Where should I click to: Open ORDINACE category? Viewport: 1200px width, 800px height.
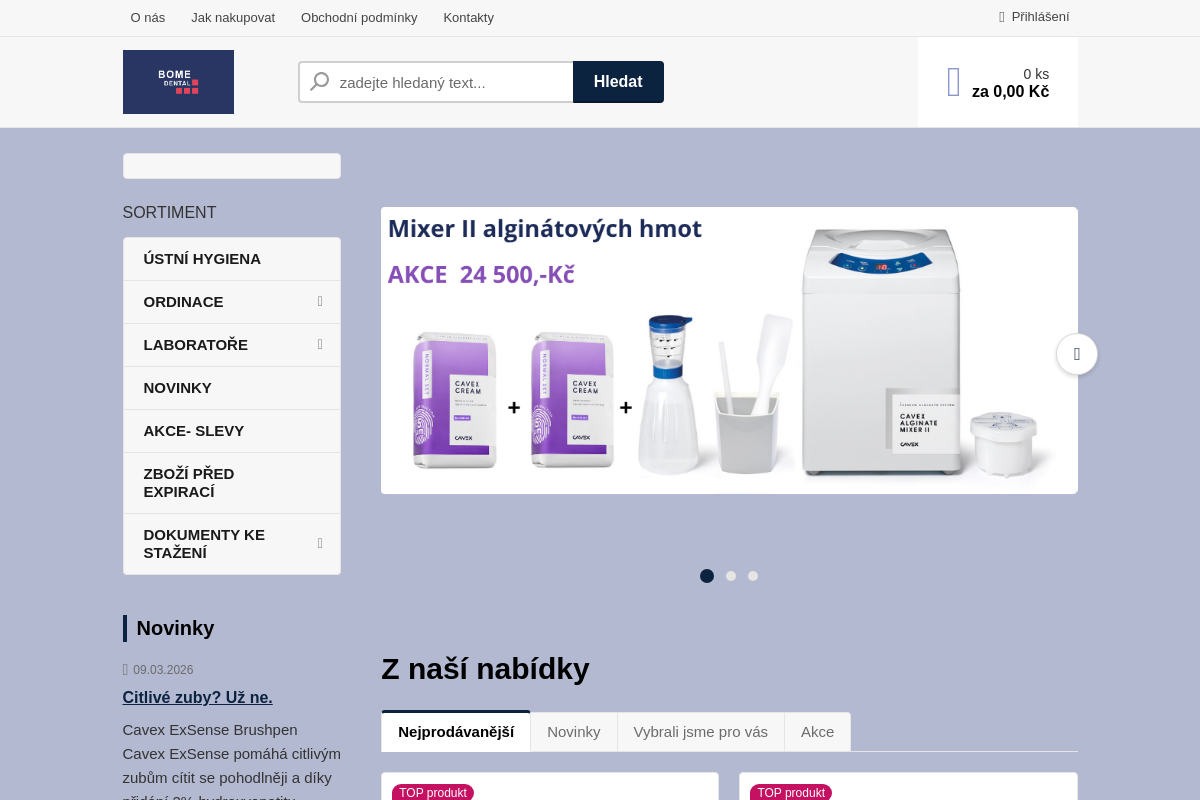[x=232, y=302]
